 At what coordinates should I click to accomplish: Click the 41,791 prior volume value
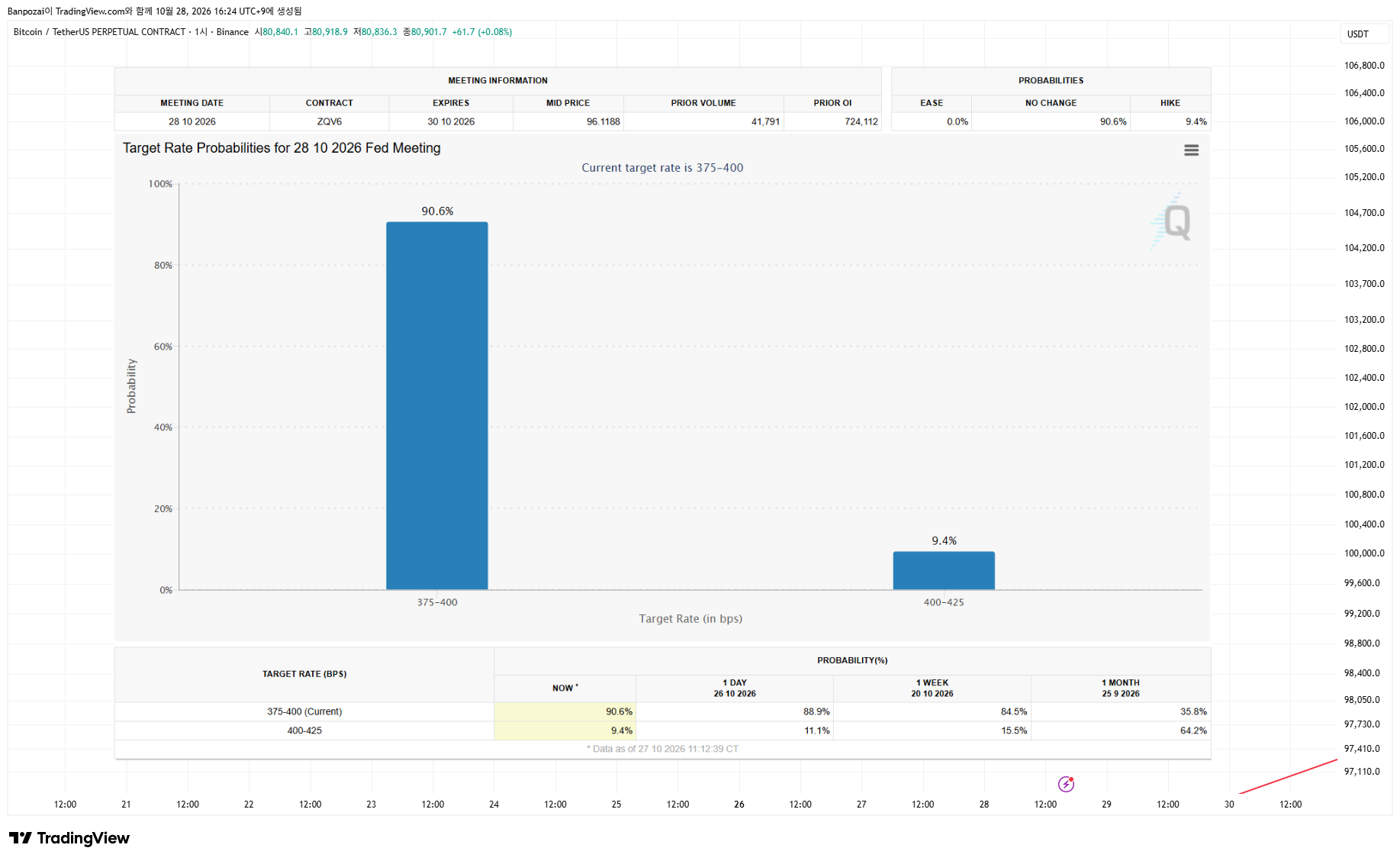[x=765, y=121]
